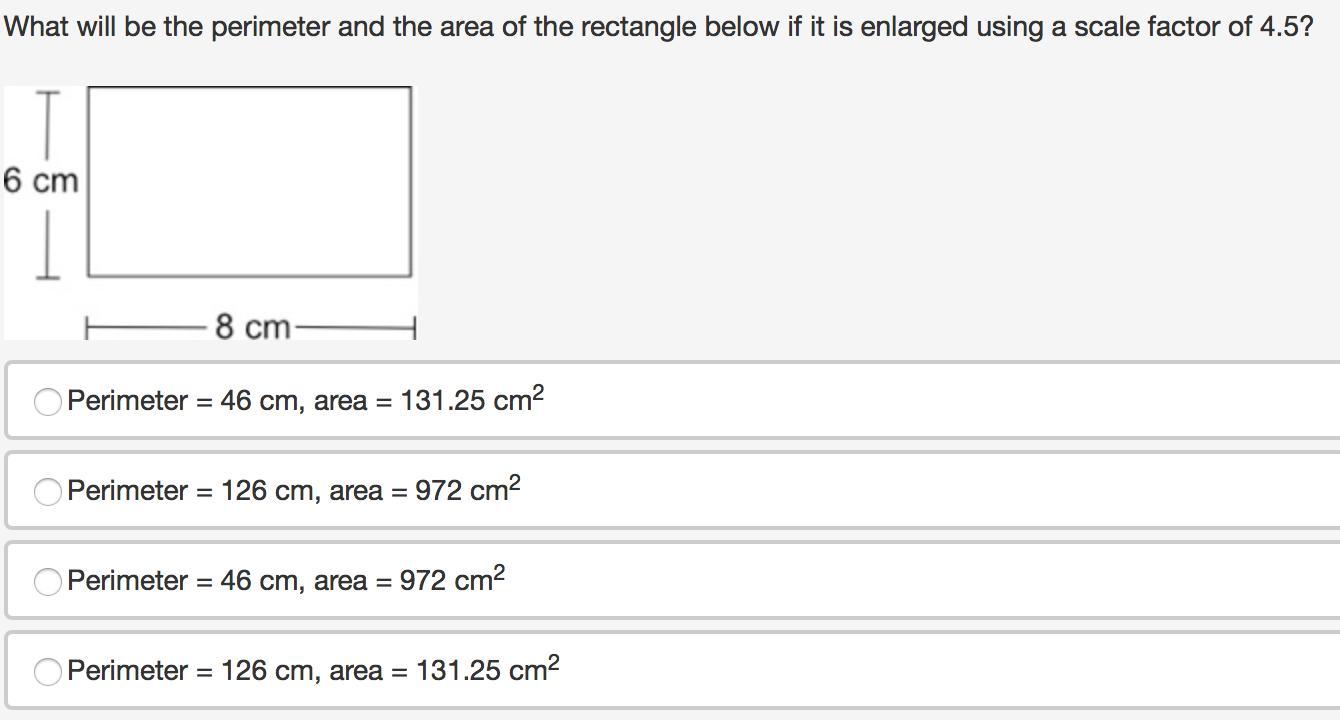Choose radio for Perimeter 126 cm, area 972 cm²
The image size is (1340, 720).
[47, 492]
